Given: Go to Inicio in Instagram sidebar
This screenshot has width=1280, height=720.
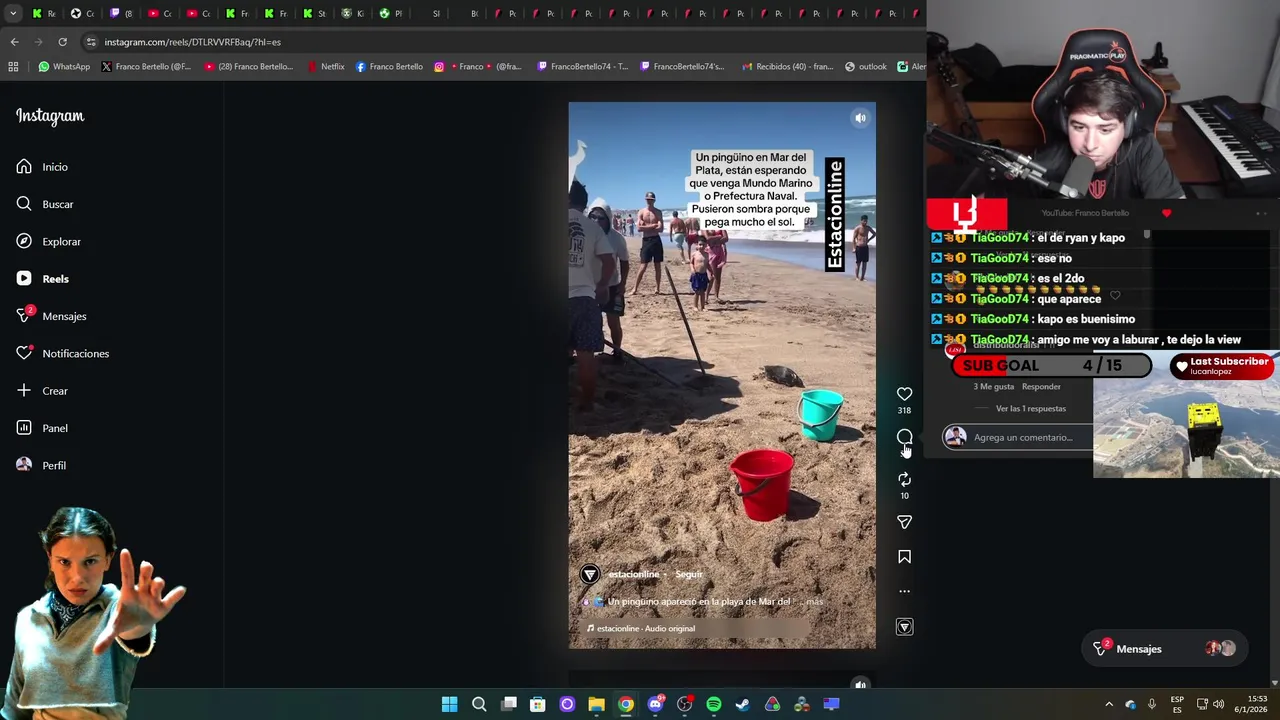Looking at the screenshot, I should click(42, 167).
